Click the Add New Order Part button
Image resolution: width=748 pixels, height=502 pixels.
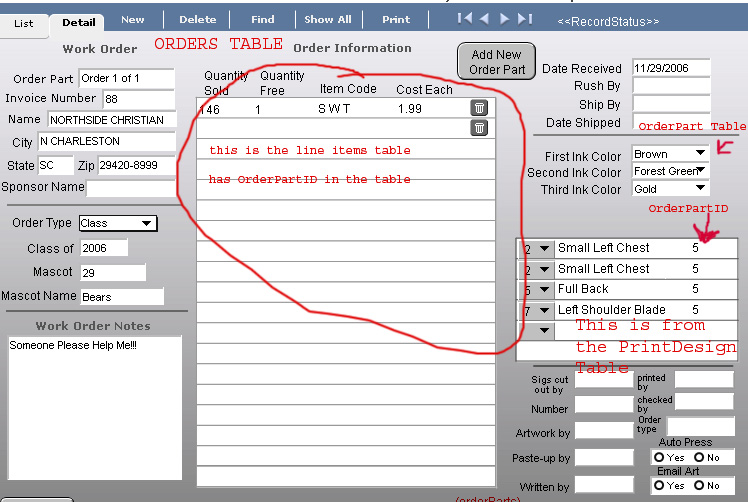pos(496,62)
